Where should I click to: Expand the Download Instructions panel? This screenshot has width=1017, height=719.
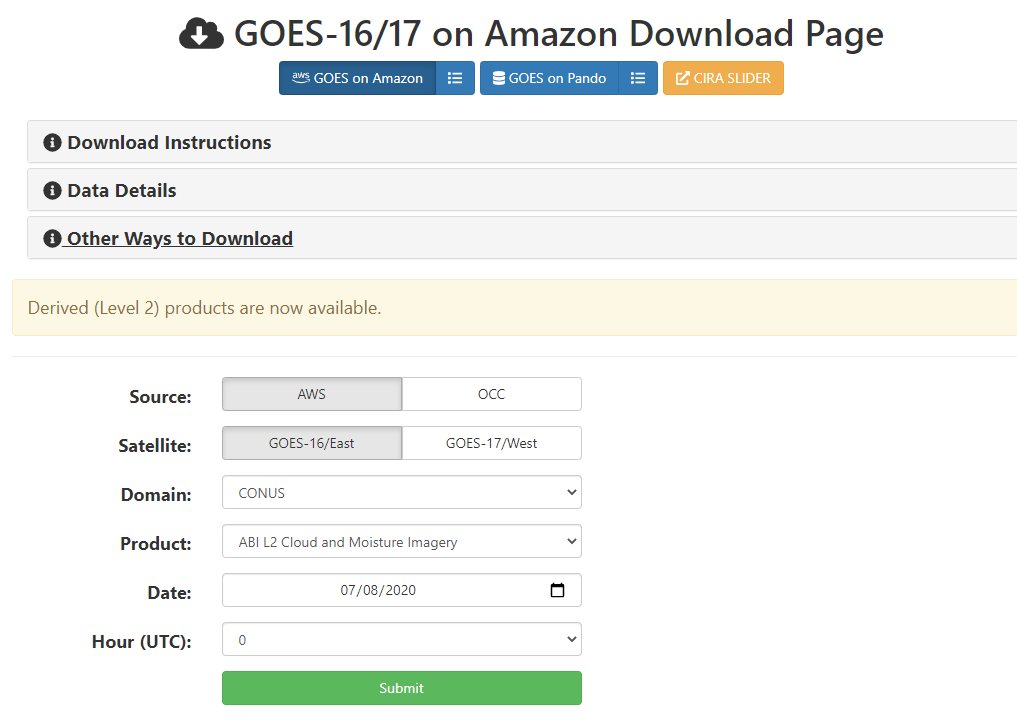(x=522, y=141)
